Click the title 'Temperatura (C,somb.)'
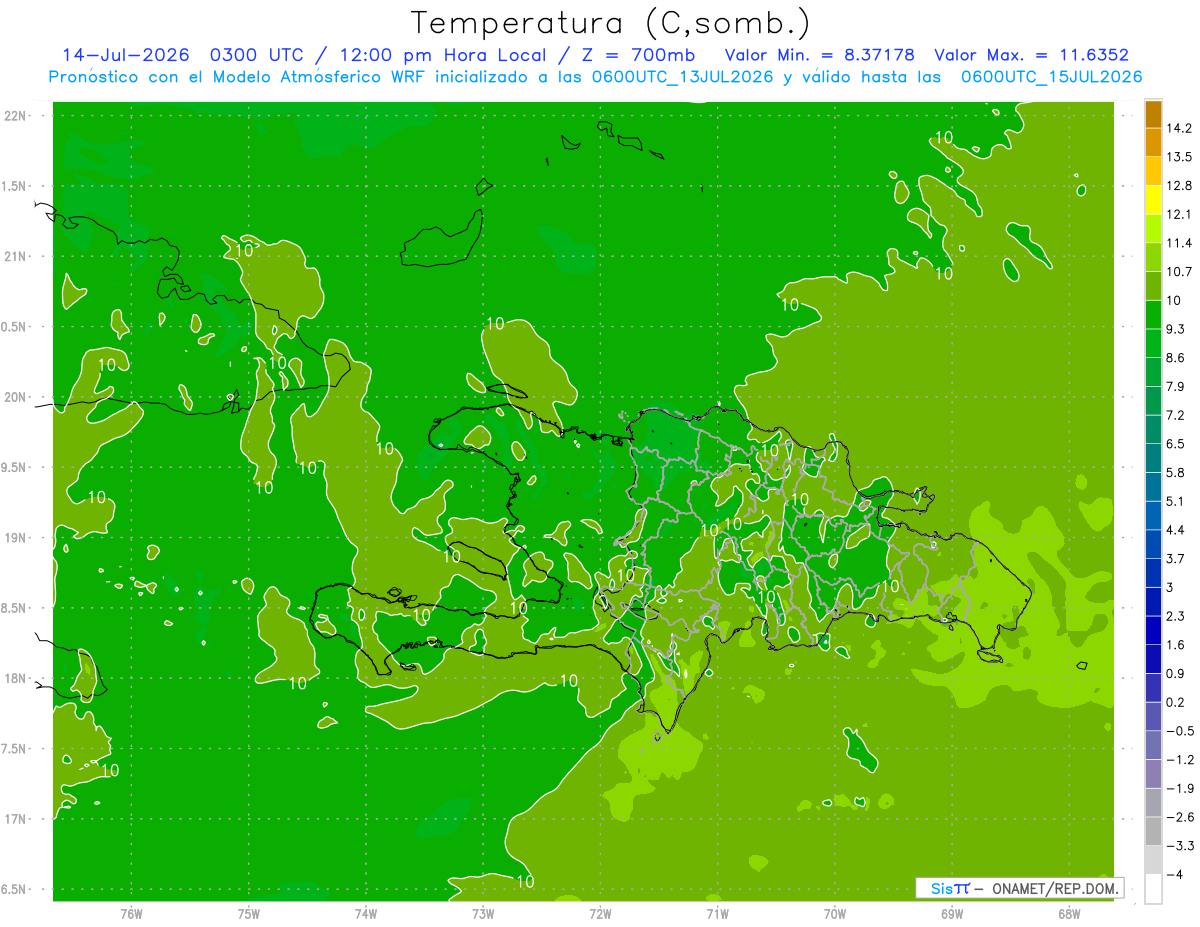This screenshot has height=927, width=1200. coord(611,24)
